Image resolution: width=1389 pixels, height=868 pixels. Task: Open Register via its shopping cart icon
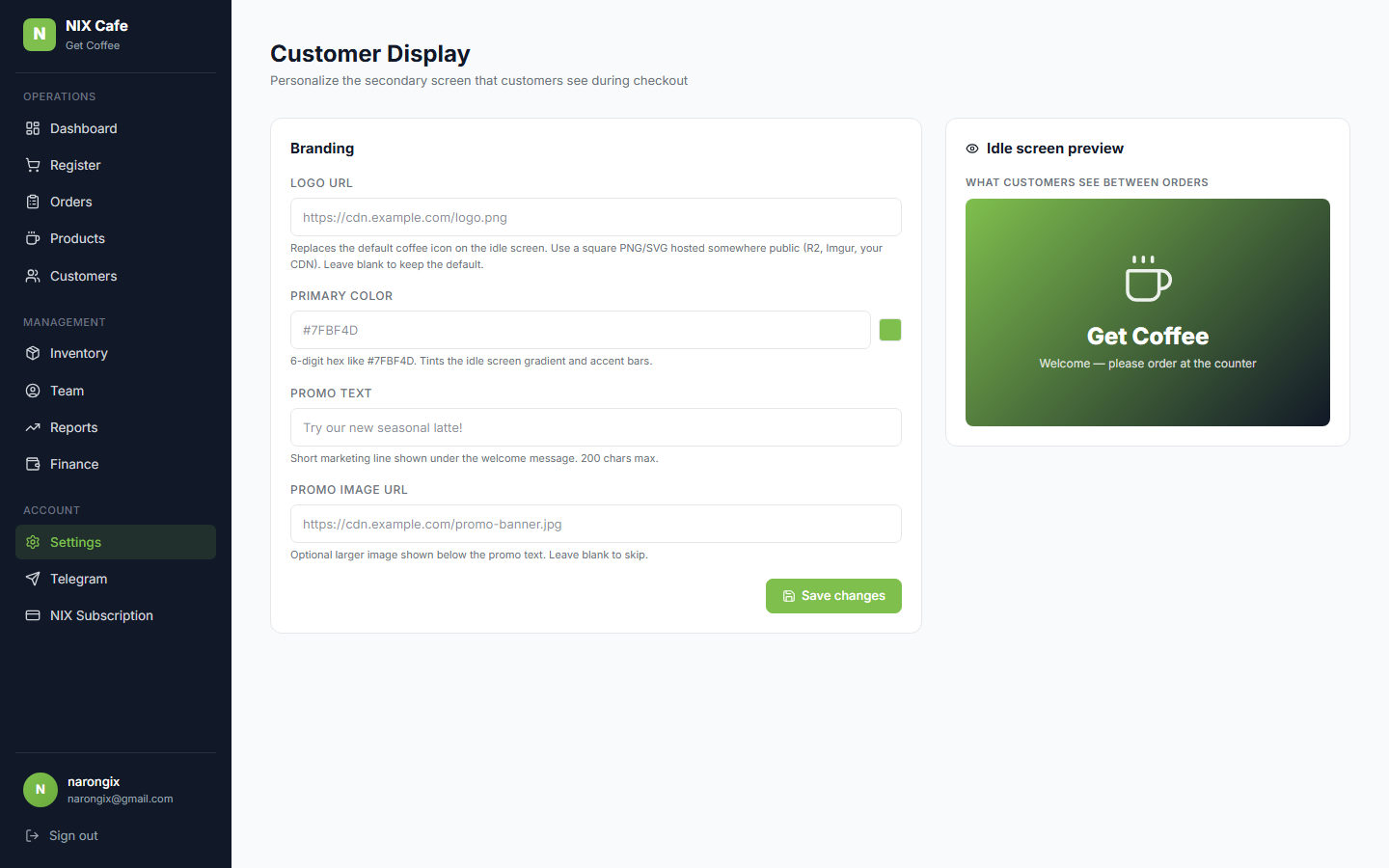(32, 164)
